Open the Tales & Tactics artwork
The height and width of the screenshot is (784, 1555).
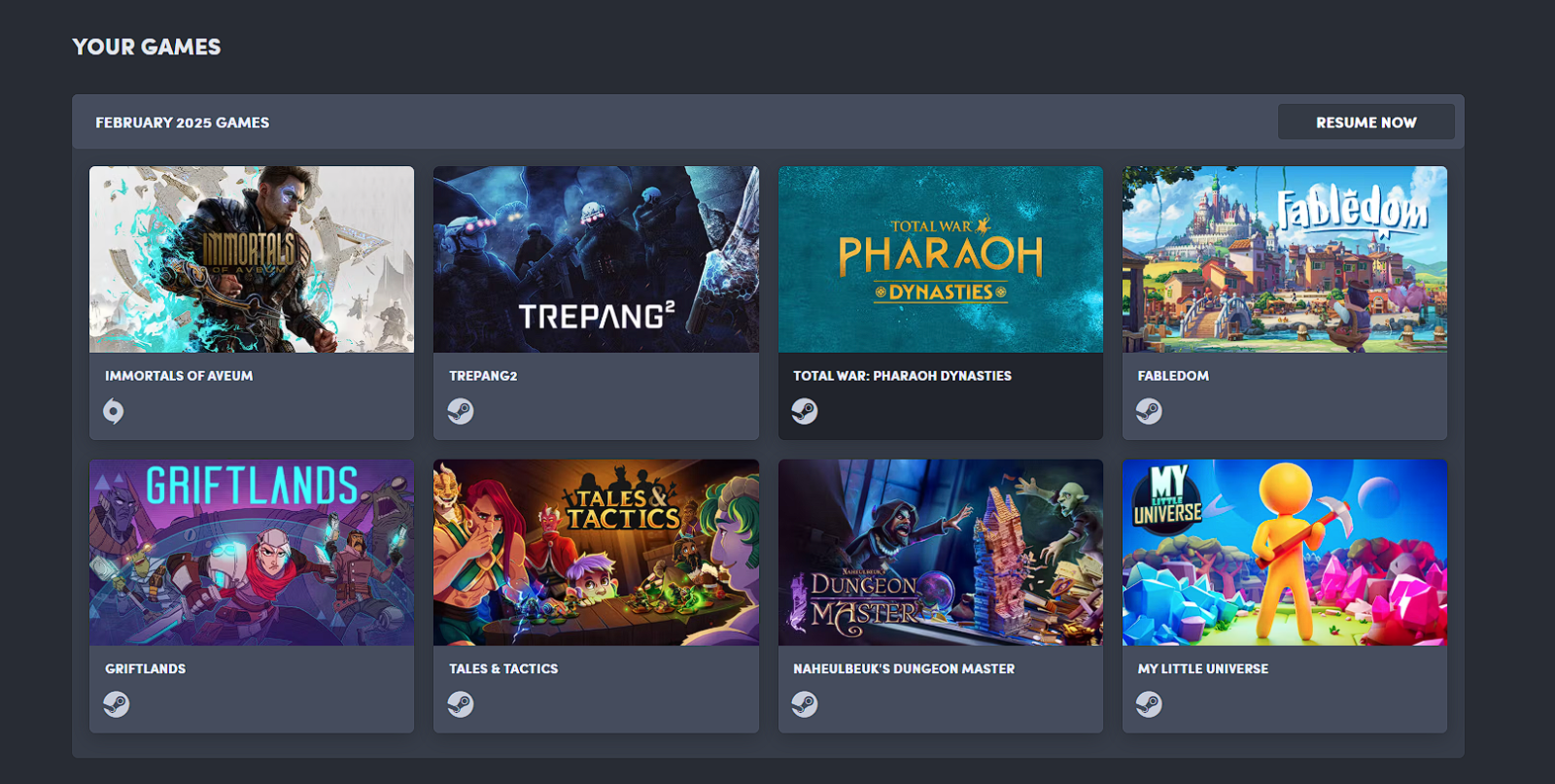(596, 553)
